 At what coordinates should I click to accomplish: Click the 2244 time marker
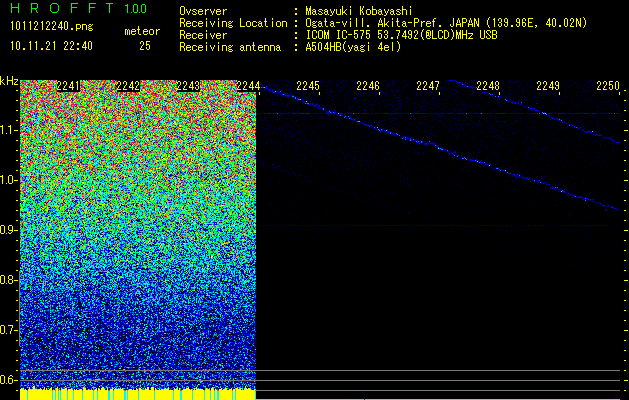coord(248,86)
